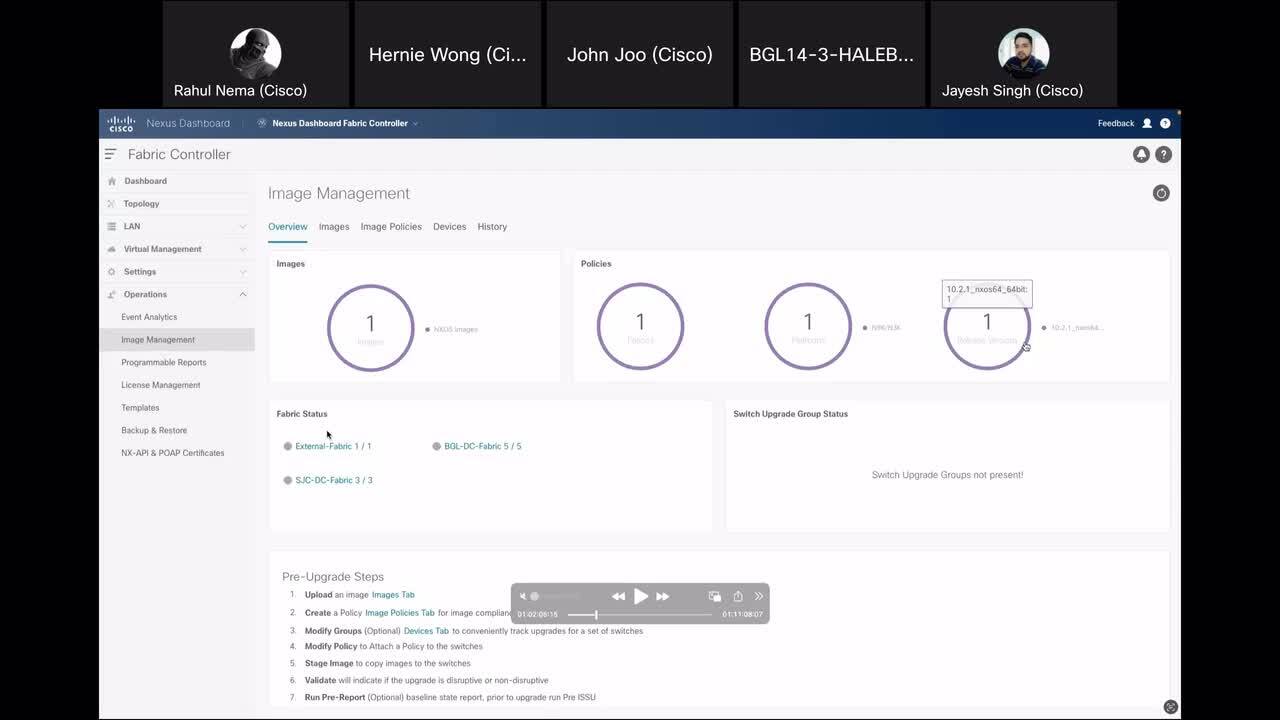Open NX-API & POAP Certificates
Image resolution: width=1280 pixels, height=720 pixels.
pos(173,453)
